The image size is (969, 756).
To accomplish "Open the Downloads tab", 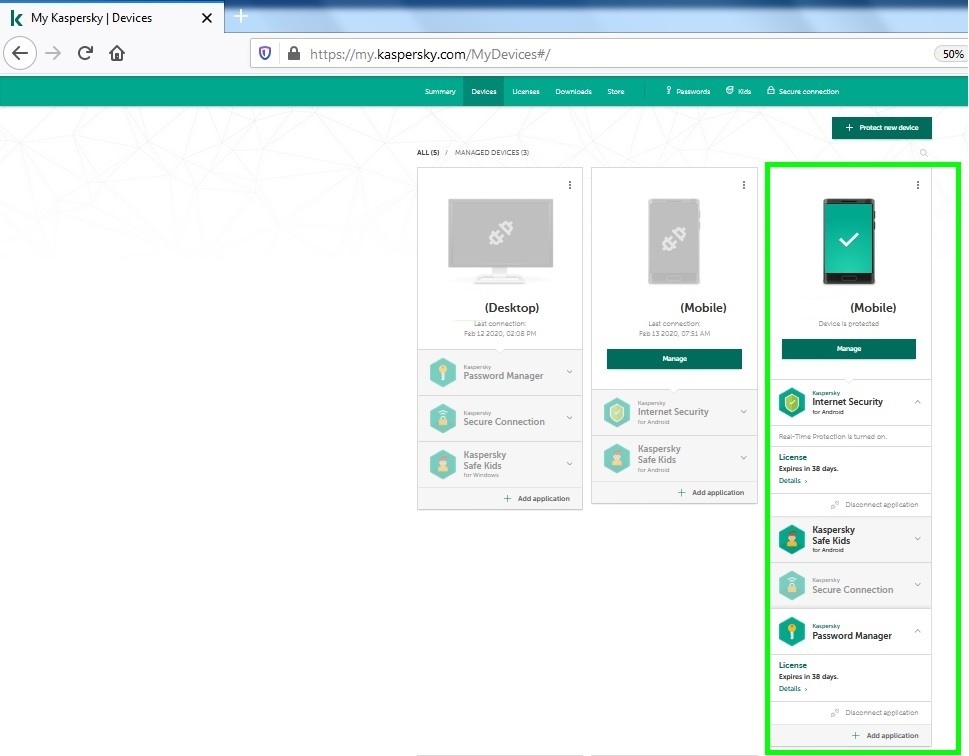I will (x=573, y=91).
